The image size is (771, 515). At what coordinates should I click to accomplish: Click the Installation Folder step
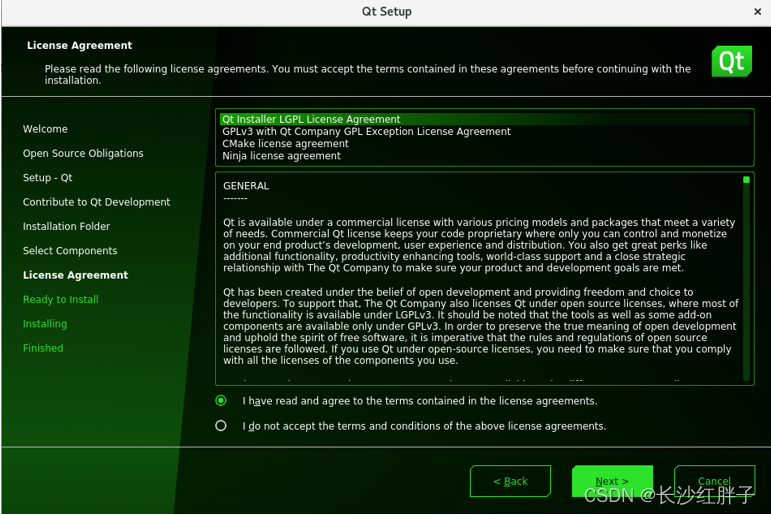[66, 226]
